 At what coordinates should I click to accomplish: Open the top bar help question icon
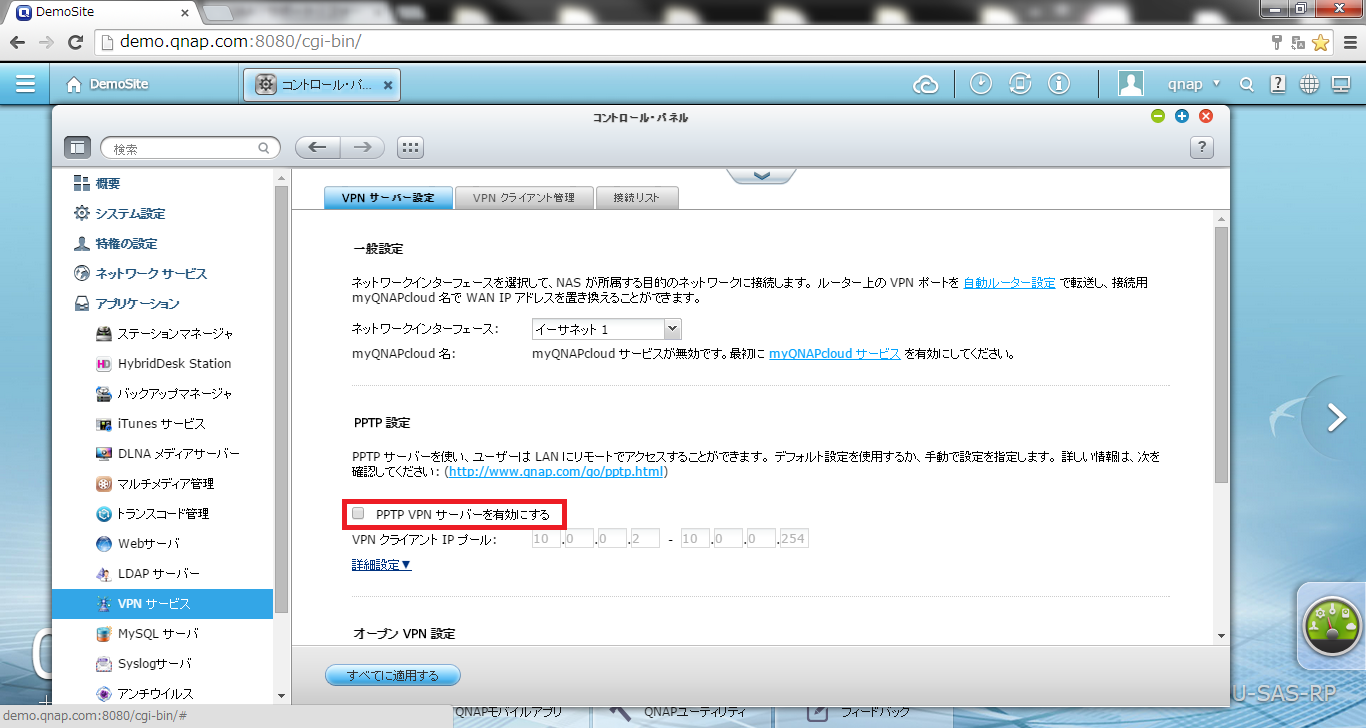(1278, 85)
